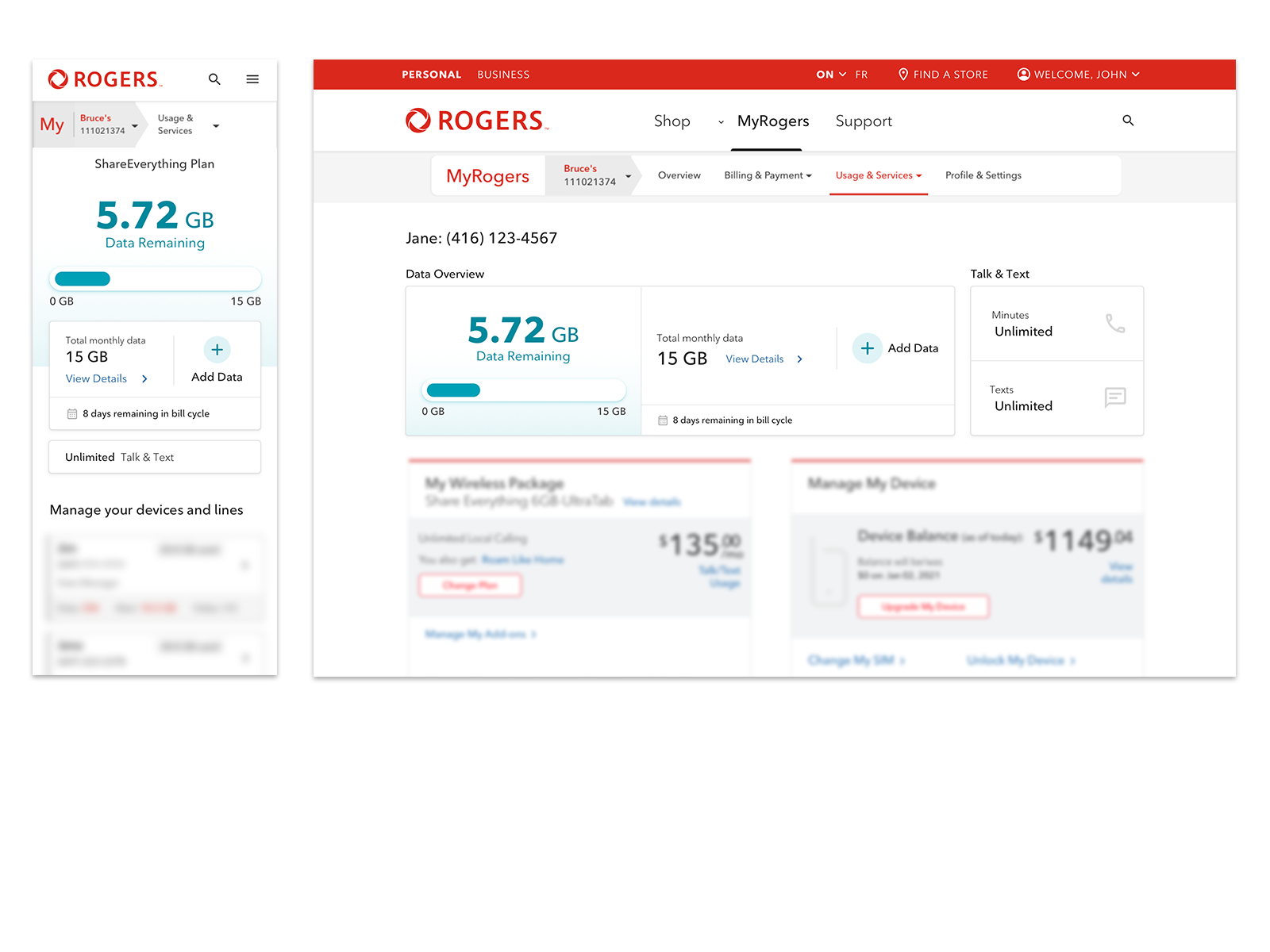Click 'Manage your devices and lines' heading
1270x952 pixels.
click(x=146, y=510)
